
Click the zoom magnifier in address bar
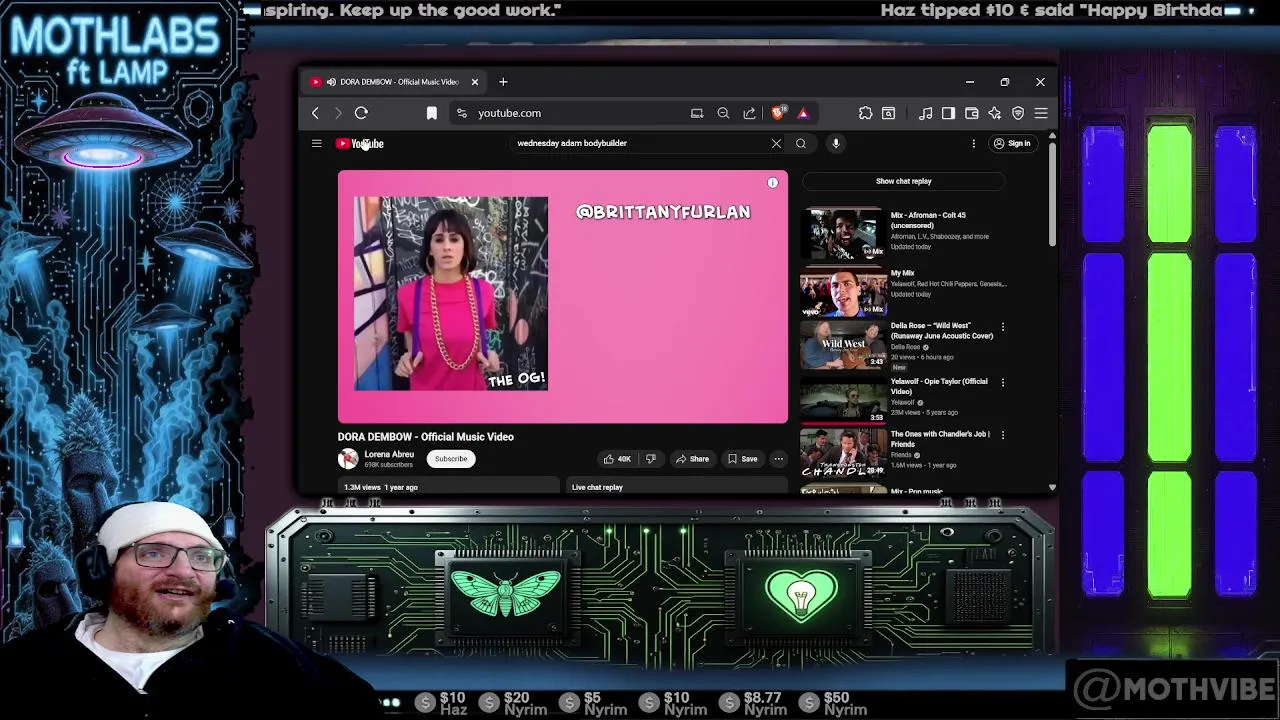pos(723,113)
